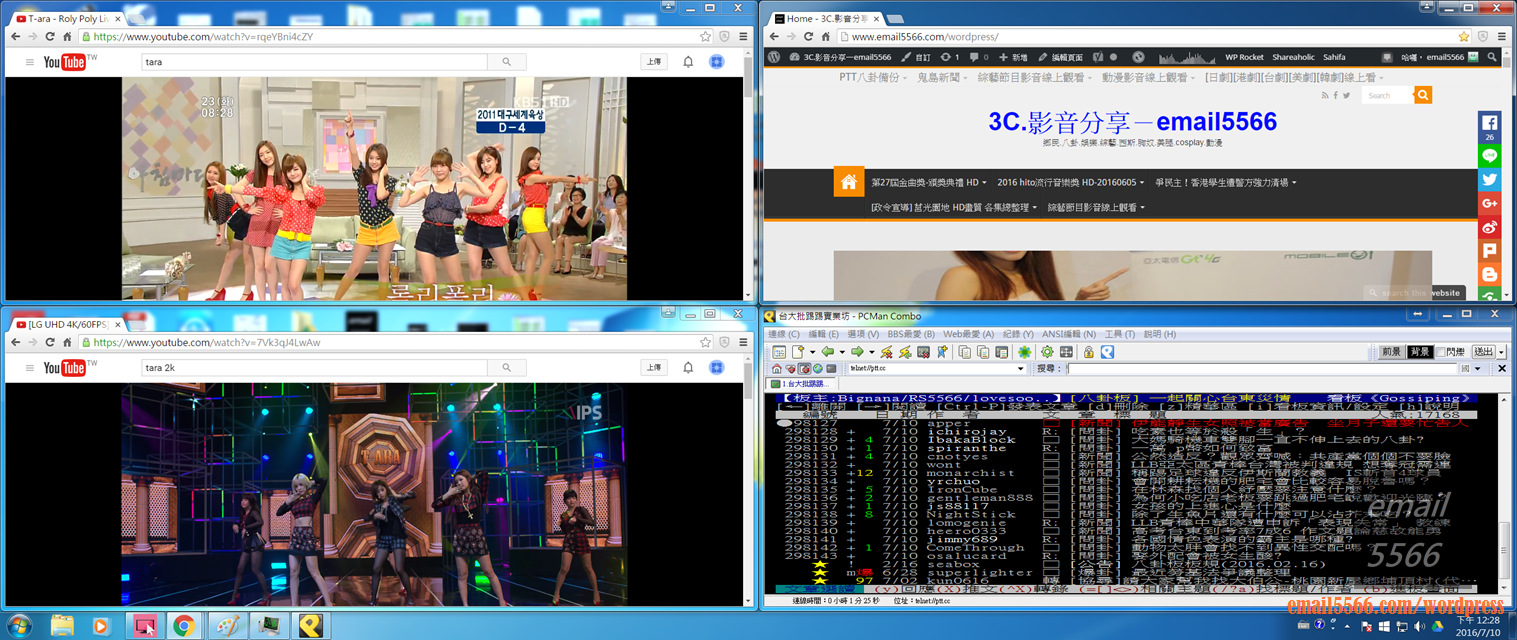The width and height of the screenshot is (1517, 640).
Task: Click the orange home icon on the 3C site
Action: pos(848,182)
